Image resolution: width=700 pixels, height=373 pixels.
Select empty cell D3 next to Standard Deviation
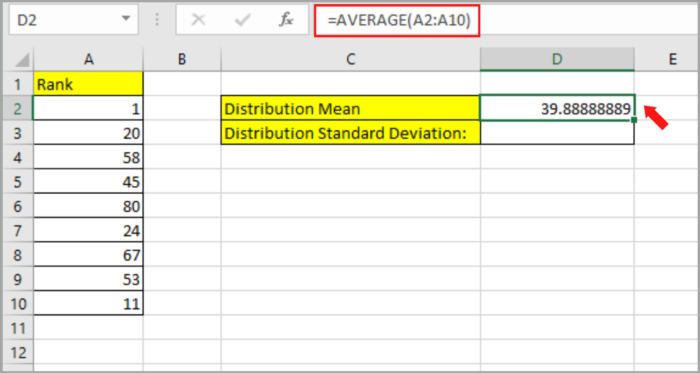click(557, 133)
